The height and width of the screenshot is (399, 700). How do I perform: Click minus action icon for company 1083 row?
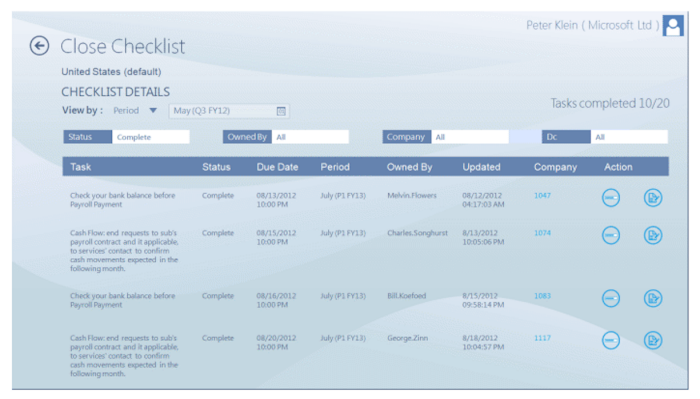[x=611, y=298]
